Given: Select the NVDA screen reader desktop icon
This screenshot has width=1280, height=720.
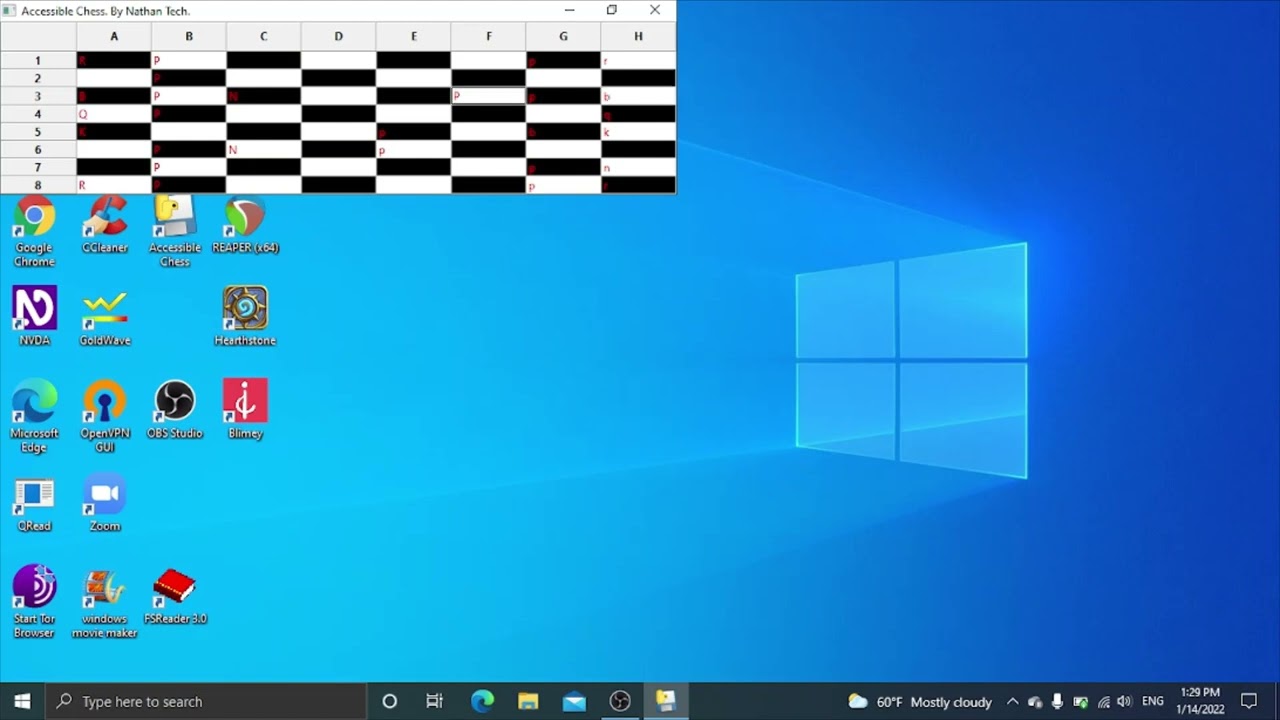Looking at the screenshot, I should pyautogui.click(x=34, y=317).
